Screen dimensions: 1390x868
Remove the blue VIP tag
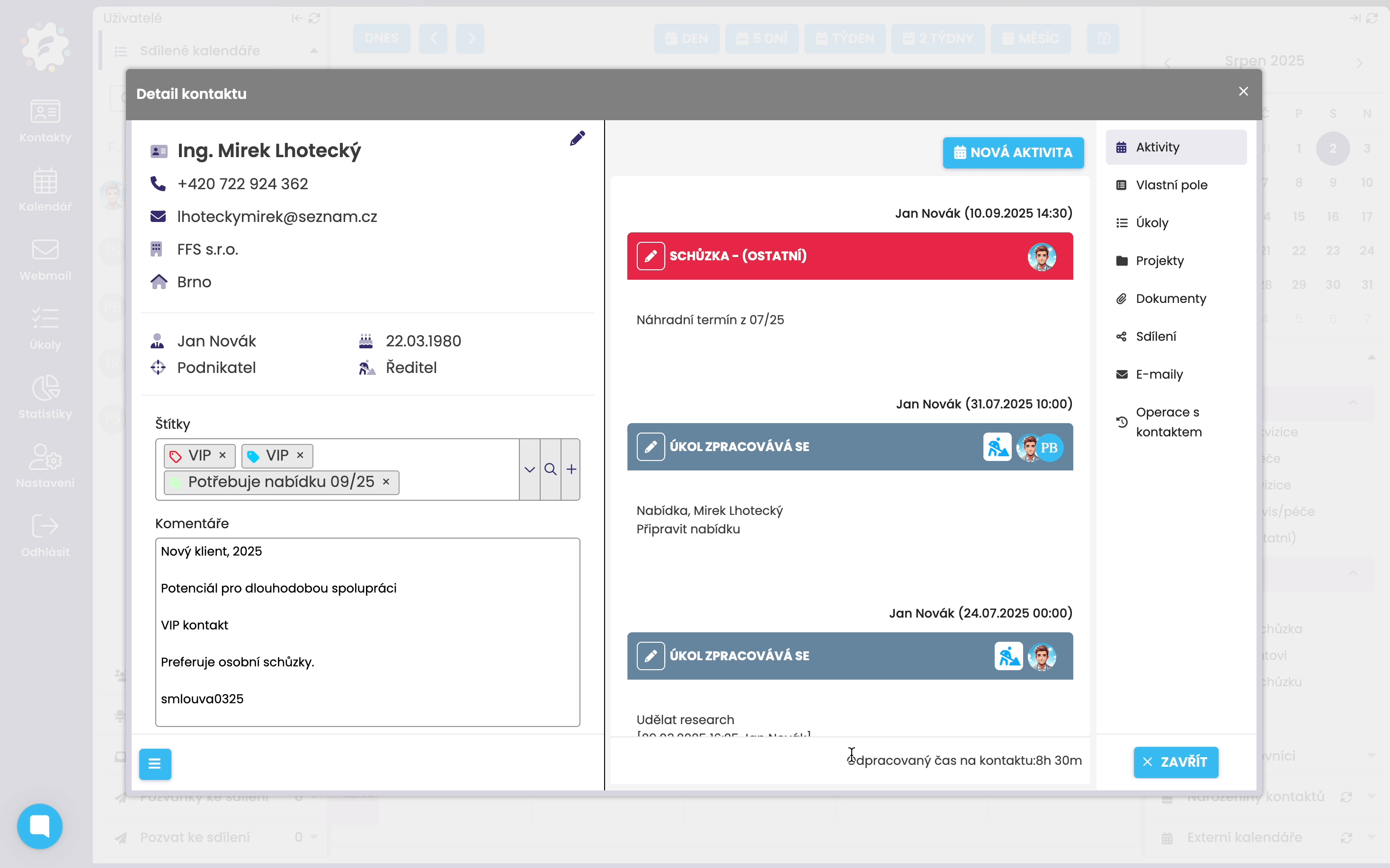(x=300, y=455)
